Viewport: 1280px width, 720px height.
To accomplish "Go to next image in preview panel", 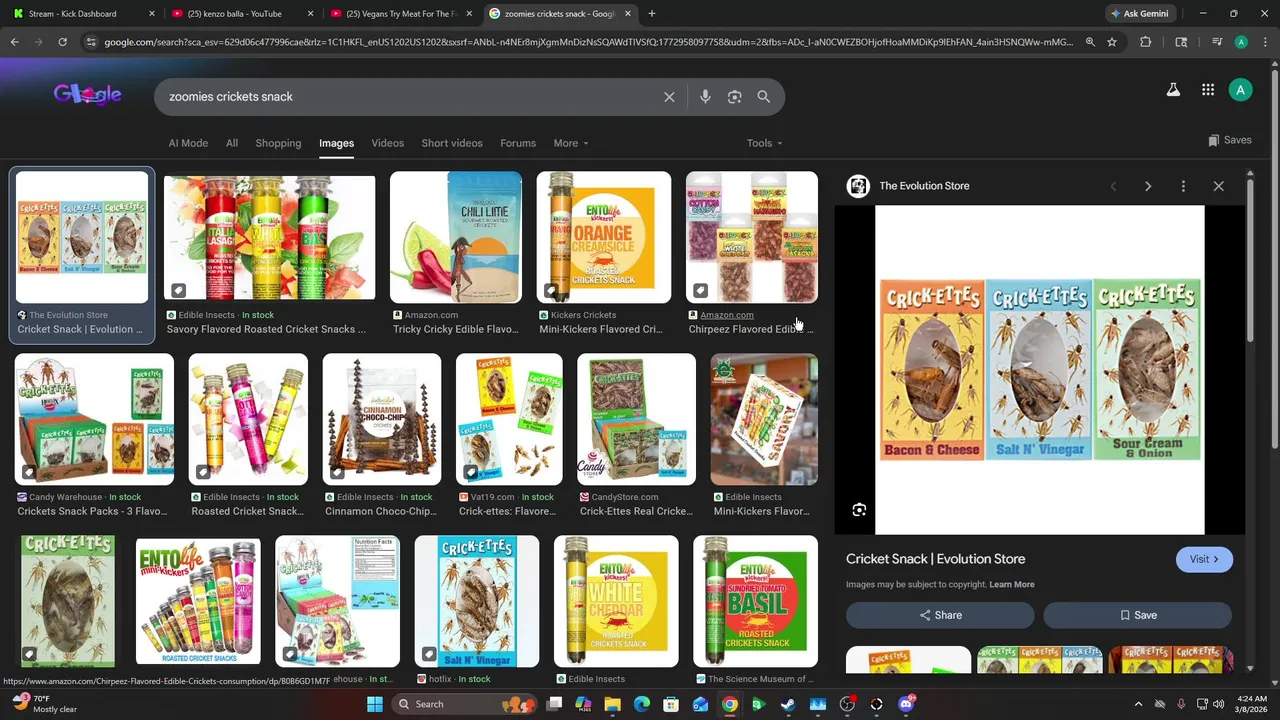I will [x=1148, y=186].
